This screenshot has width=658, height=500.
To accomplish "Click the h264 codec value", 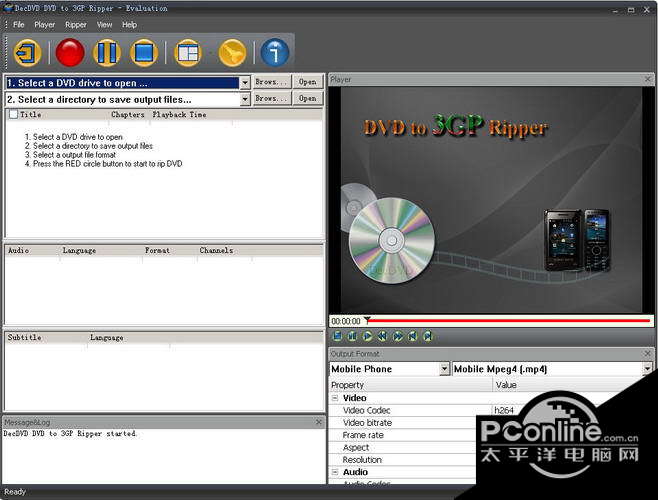I will tap(504, 410).
